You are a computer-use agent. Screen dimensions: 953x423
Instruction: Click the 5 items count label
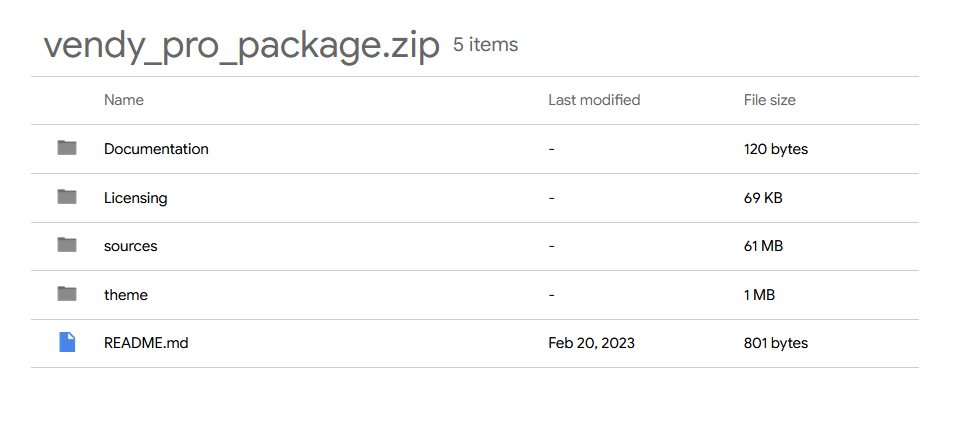pos(486,44)
